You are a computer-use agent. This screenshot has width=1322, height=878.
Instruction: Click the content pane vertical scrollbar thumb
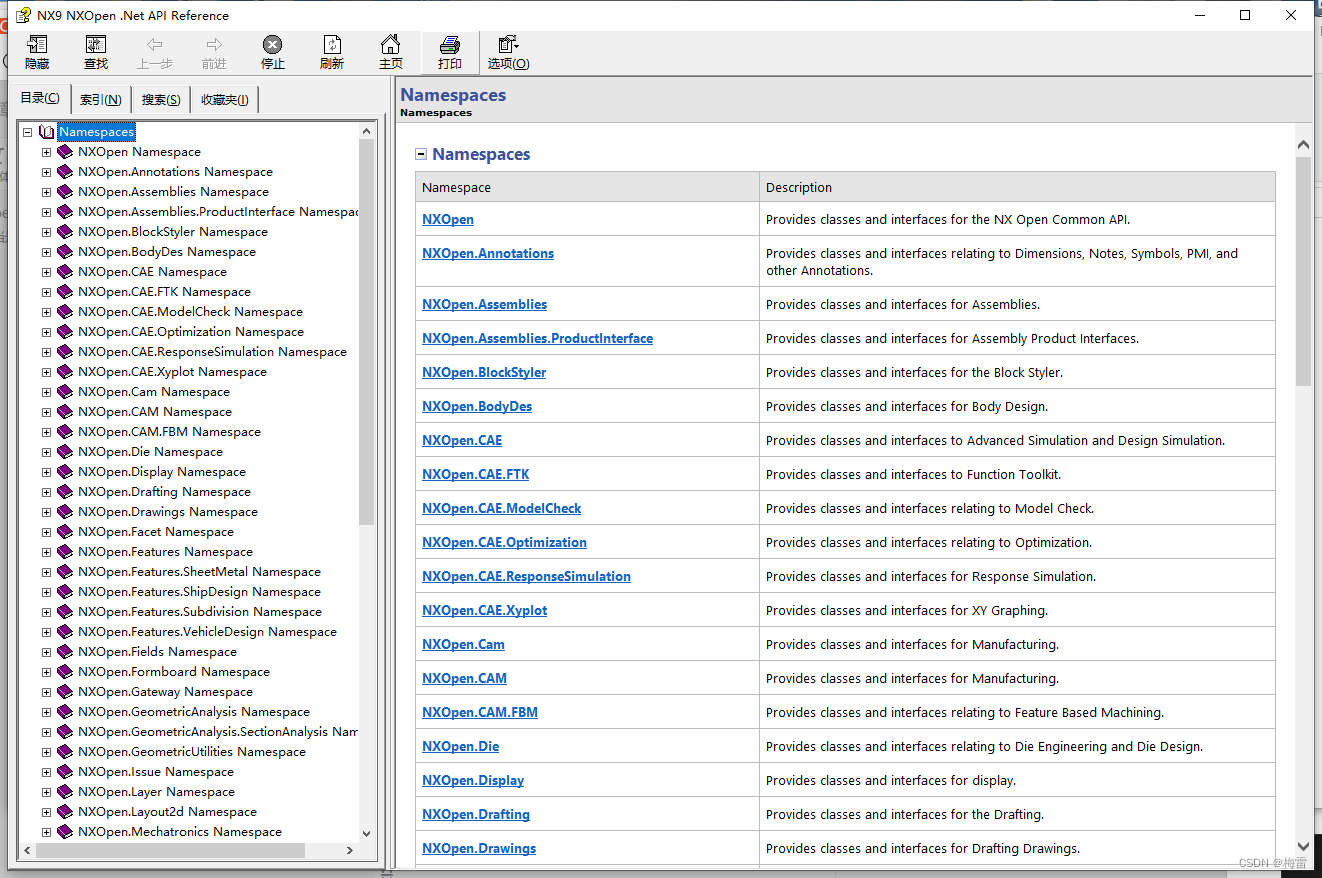1303,271
